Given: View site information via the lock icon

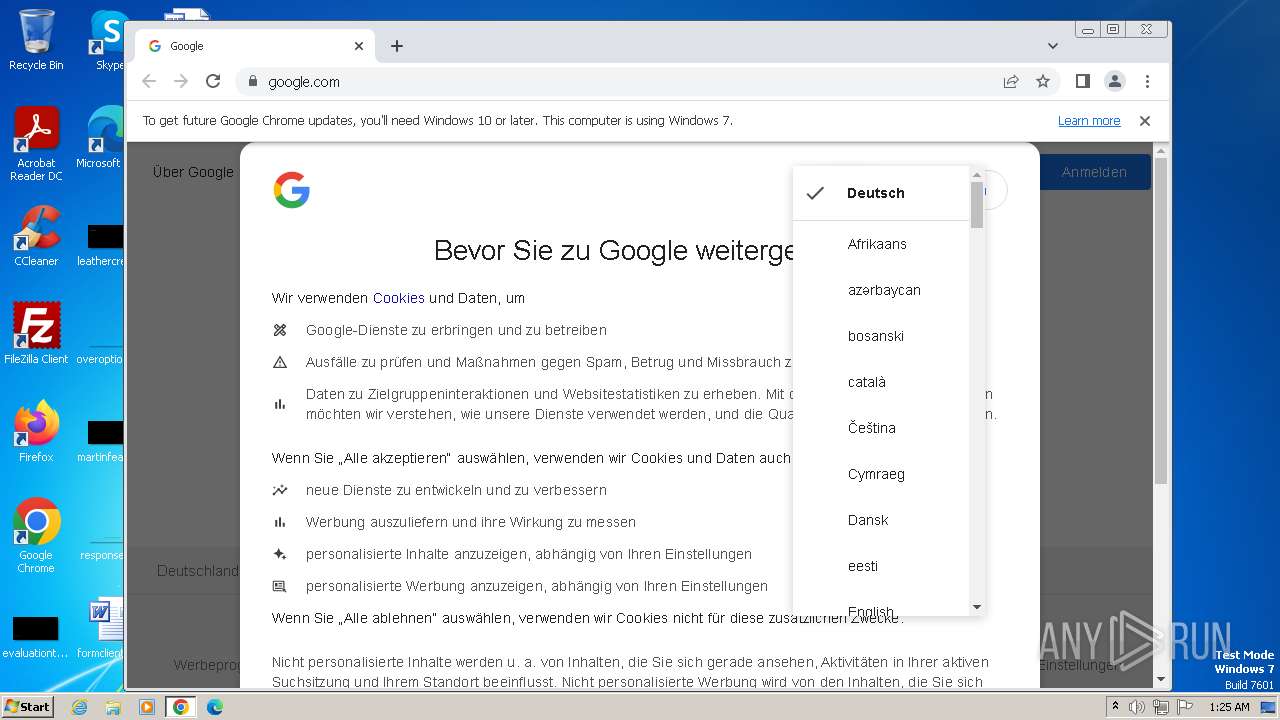Looking at the screenshot, I should coord(252,81).
